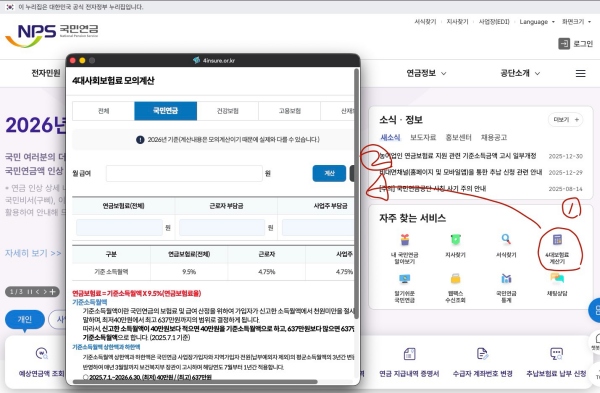The height and width of the screenshot is (393, 600).
Task: Click the 더보기 + button
Action: pos(566,120)
